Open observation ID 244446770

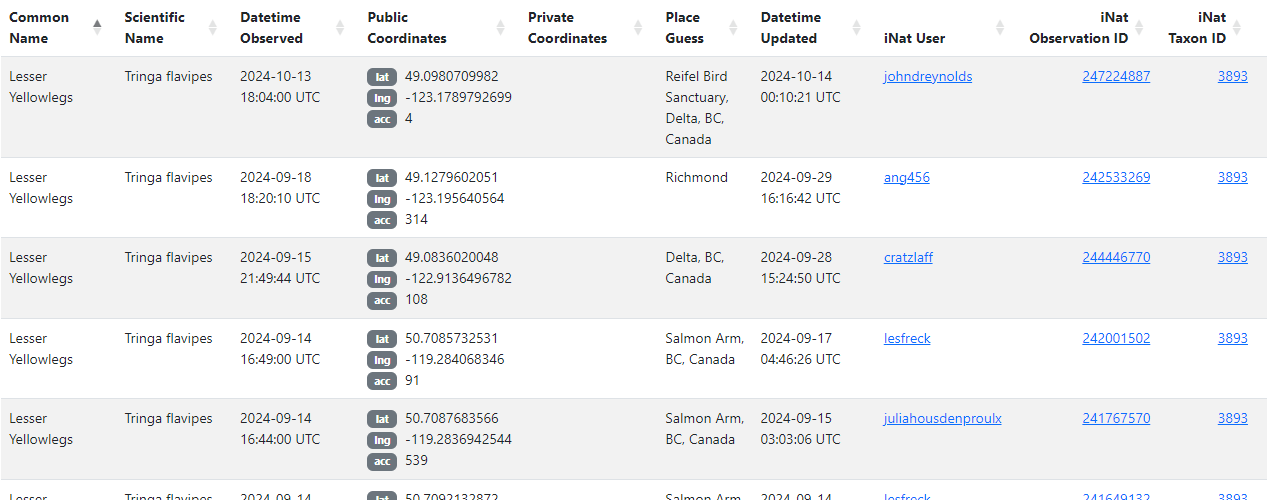tap(1115, 258)
